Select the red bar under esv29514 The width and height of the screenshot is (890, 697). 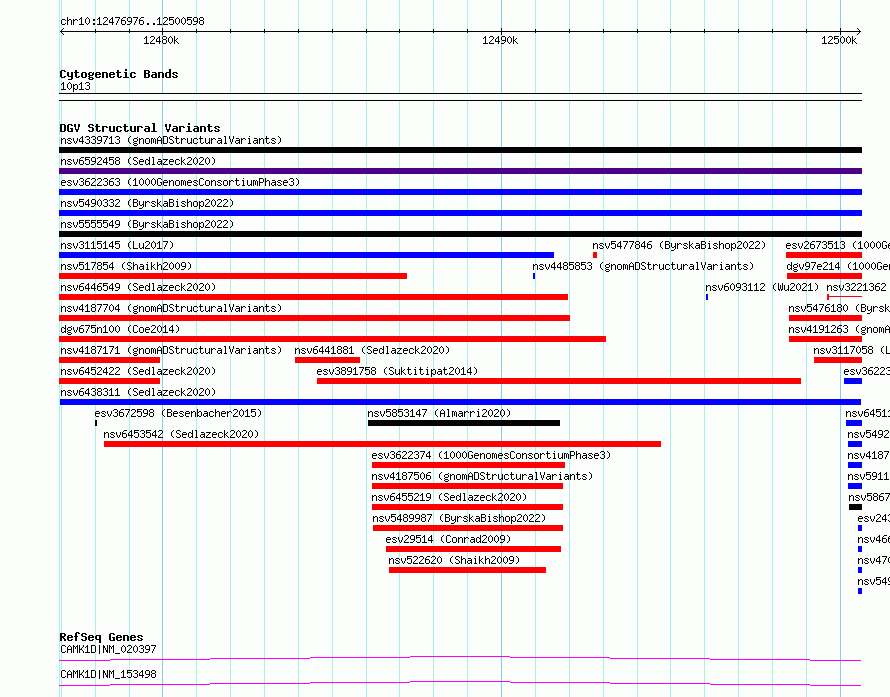(473, 549)
